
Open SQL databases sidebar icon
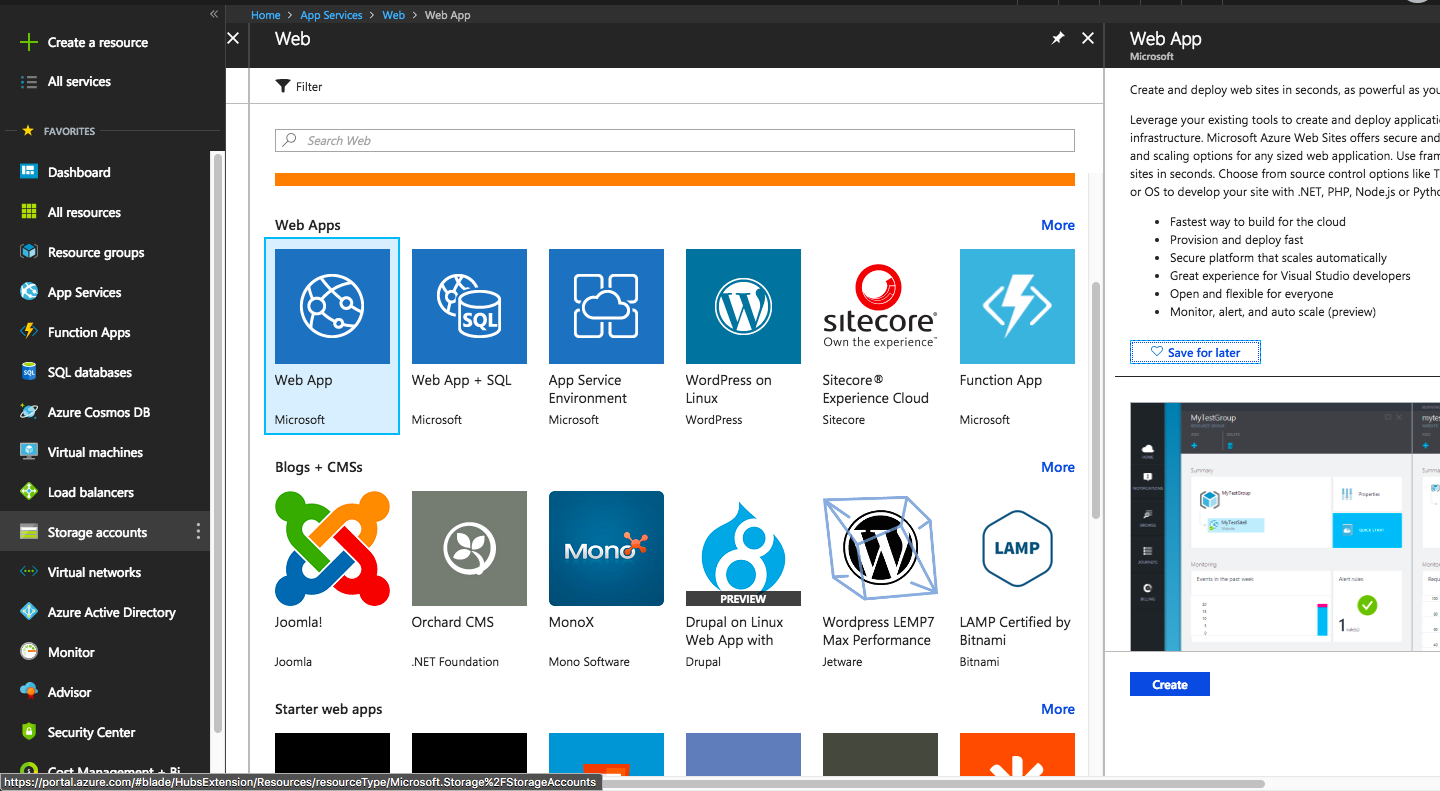29,372
